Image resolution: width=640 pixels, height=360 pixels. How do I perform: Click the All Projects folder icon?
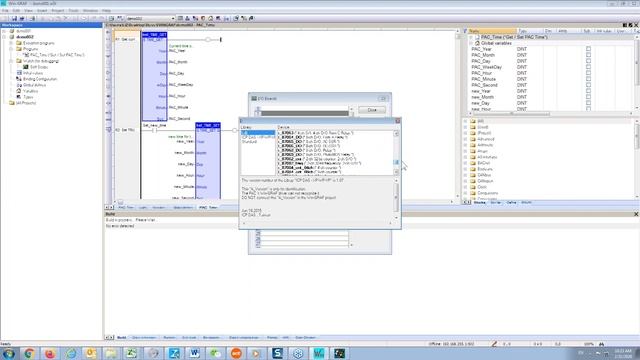11,103
